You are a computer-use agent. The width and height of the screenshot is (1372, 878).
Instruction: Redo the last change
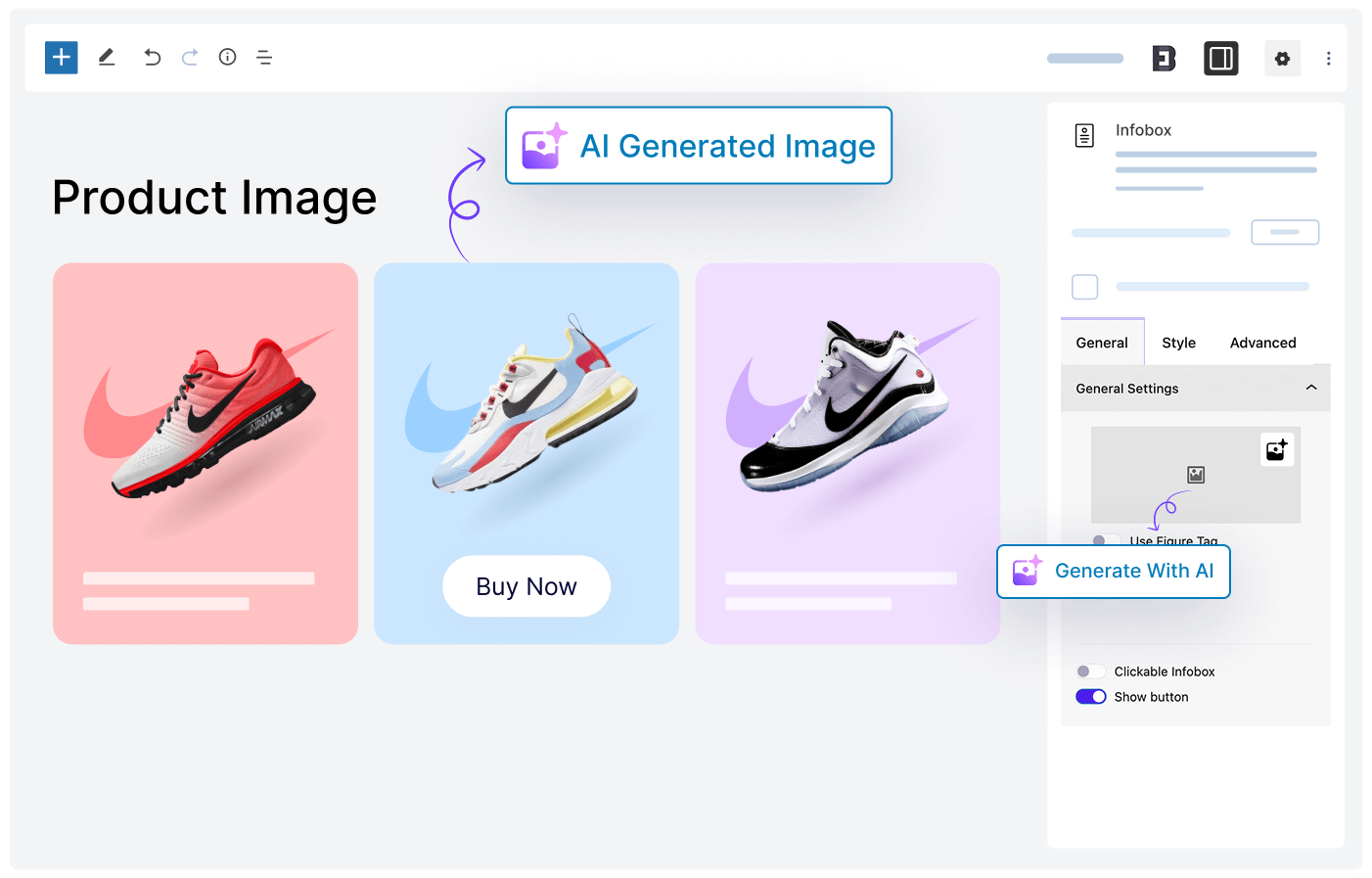(189, 58)
